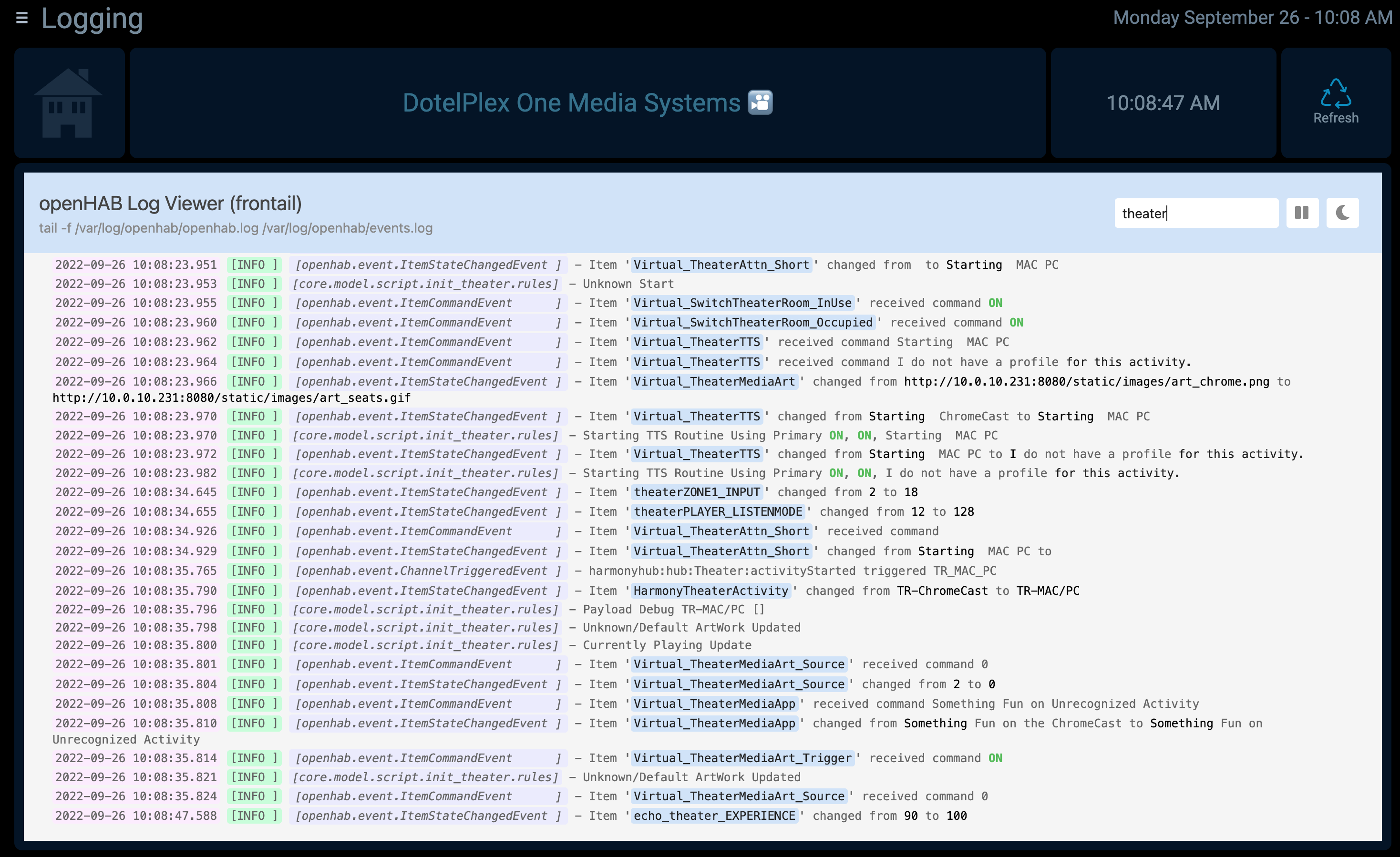Select 'theaterZONE1_INPUT' item name

tap(697, 492)
